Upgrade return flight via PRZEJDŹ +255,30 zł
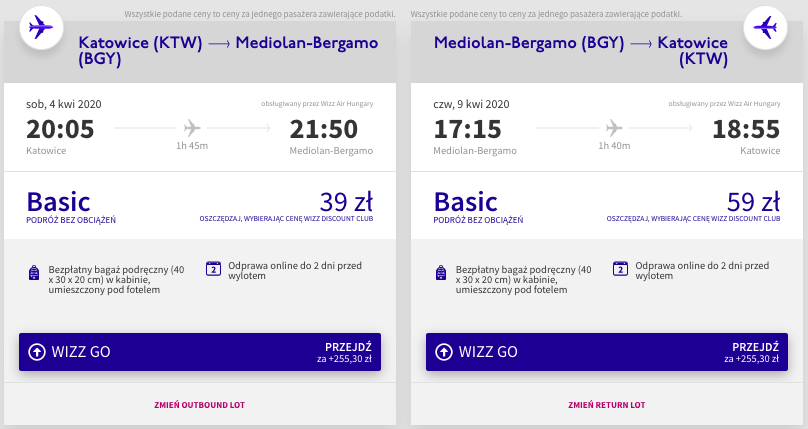Image resolution: width=808 pixels, height=429 pixels. pyautogui.click(x=749, y=352)
